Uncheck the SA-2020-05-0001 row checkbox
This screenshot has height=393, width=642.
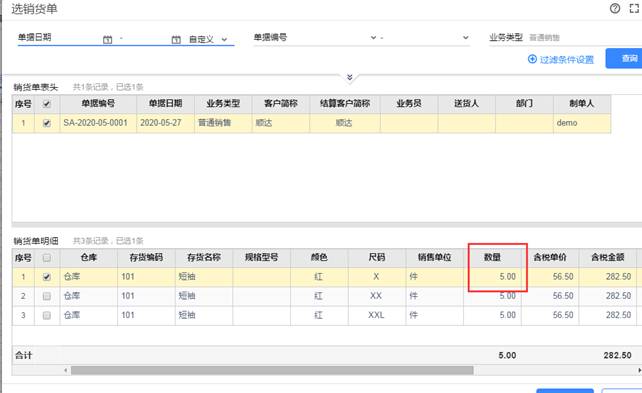click(47, 123)
